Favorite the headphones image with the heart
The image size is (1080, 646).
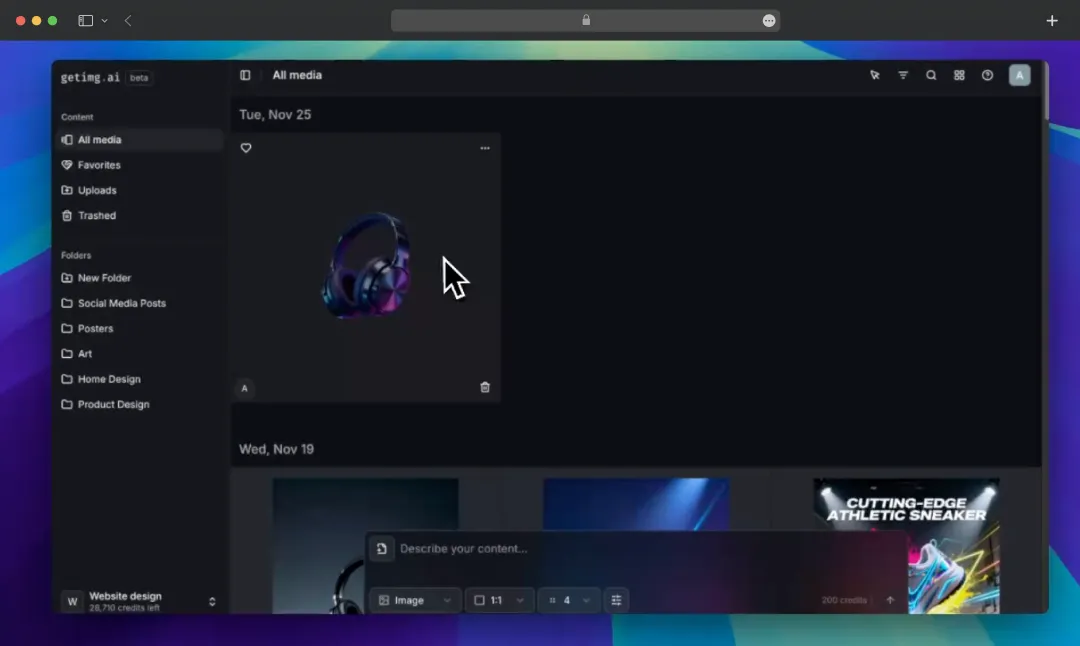[x=245, y=148]
